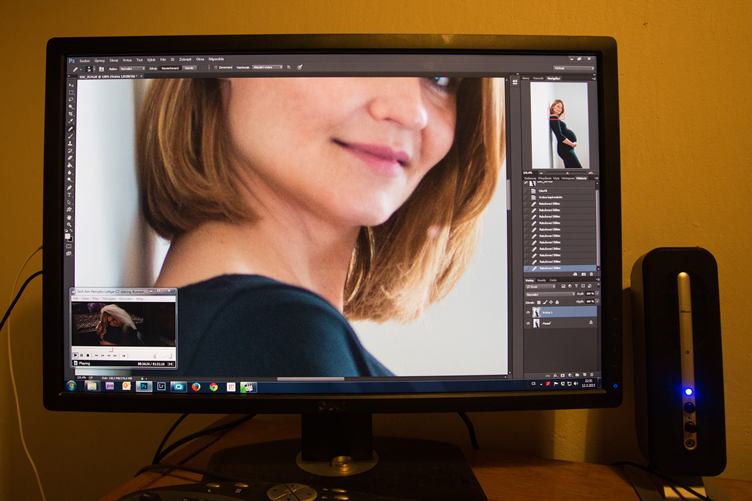Click Stop in the media player window
The image size is (752, 501).
tap(88, 355)
